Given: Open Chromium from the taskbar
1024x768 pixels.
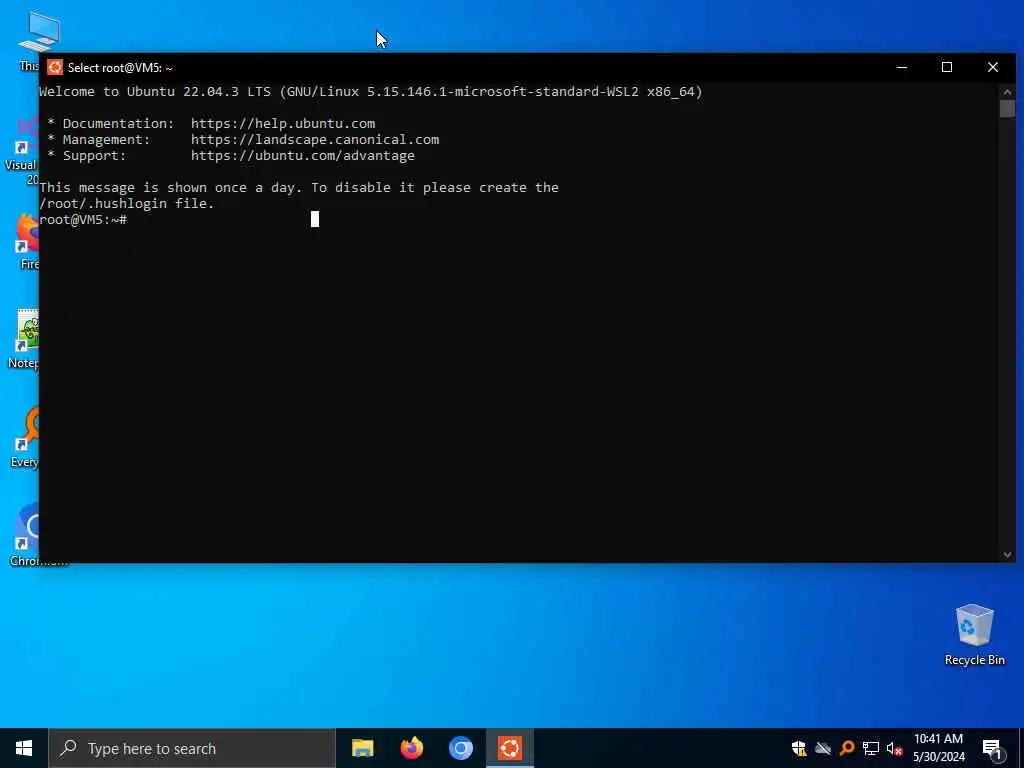Looking at the screenshot, I should point(460,748).
